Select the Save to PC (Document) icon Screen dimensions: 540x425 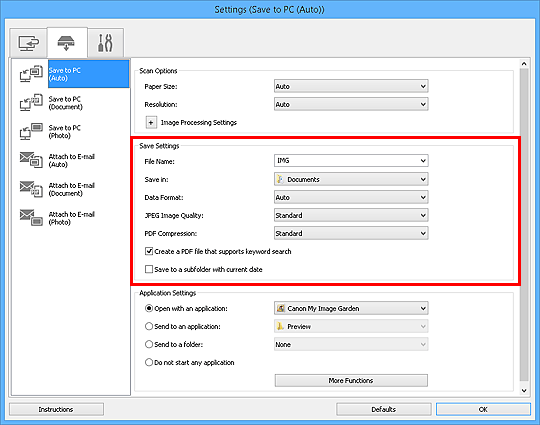pos(31,102)
